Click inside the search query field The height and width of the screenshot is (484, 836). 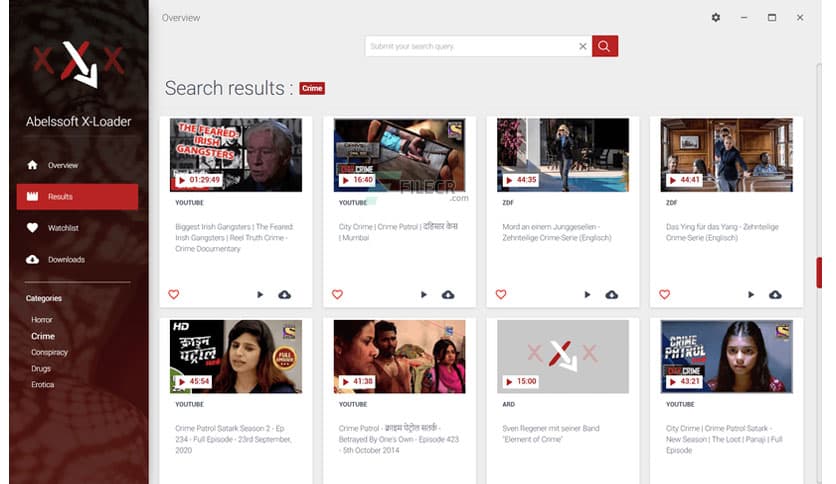coord(470,46)
